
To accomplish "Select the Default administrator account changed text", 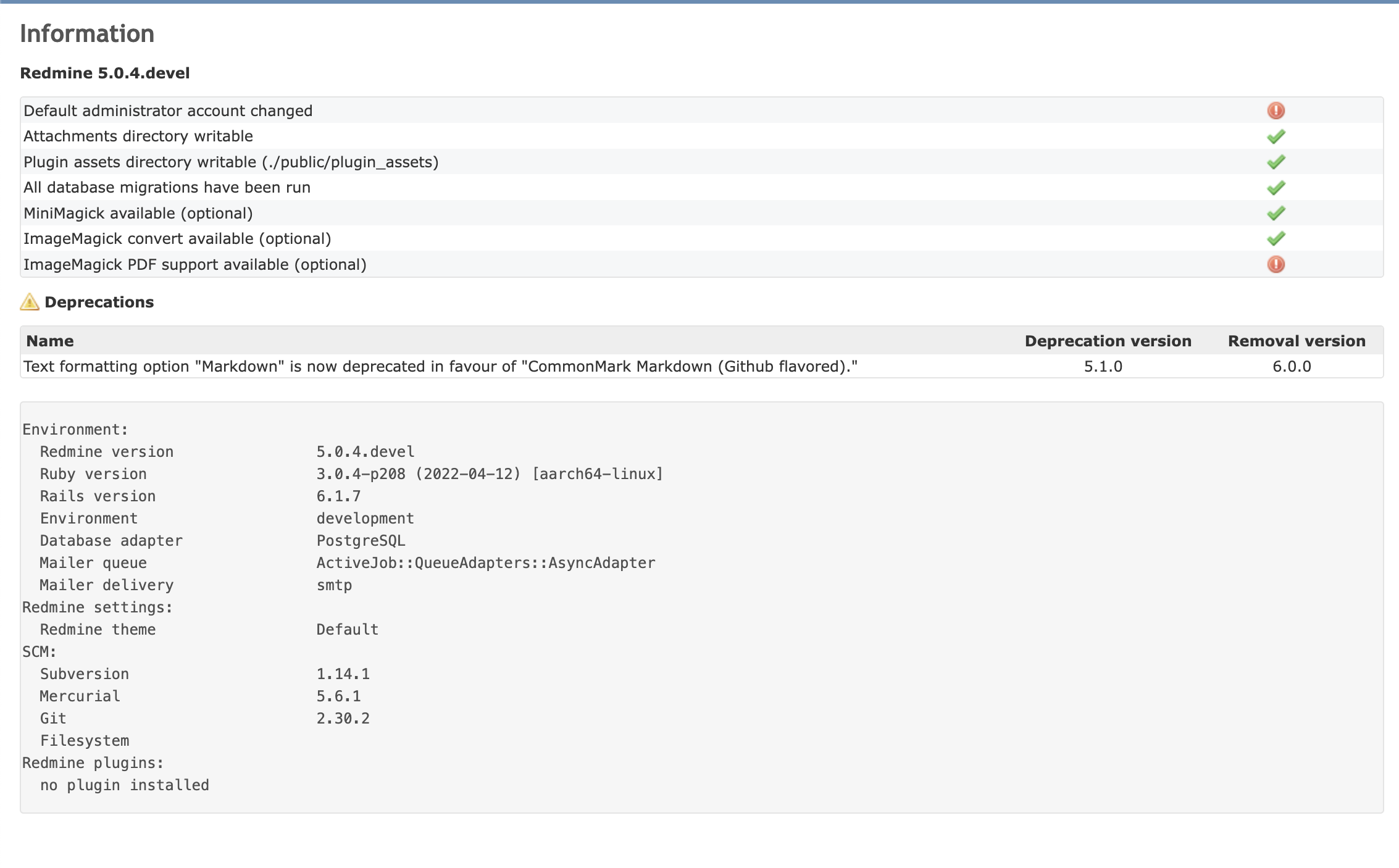I will coord(168,111).
